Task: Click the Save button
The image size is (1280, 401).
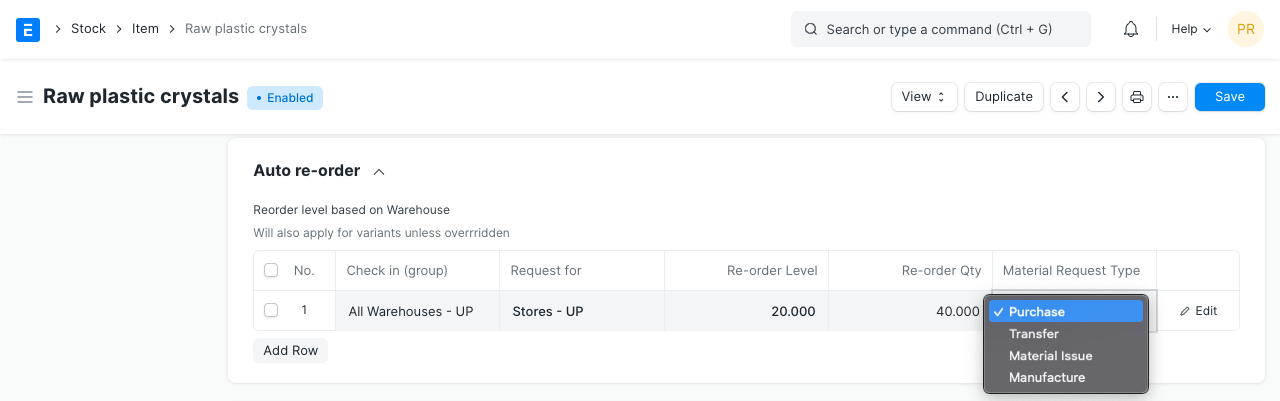Action: tap(1229, 97)
